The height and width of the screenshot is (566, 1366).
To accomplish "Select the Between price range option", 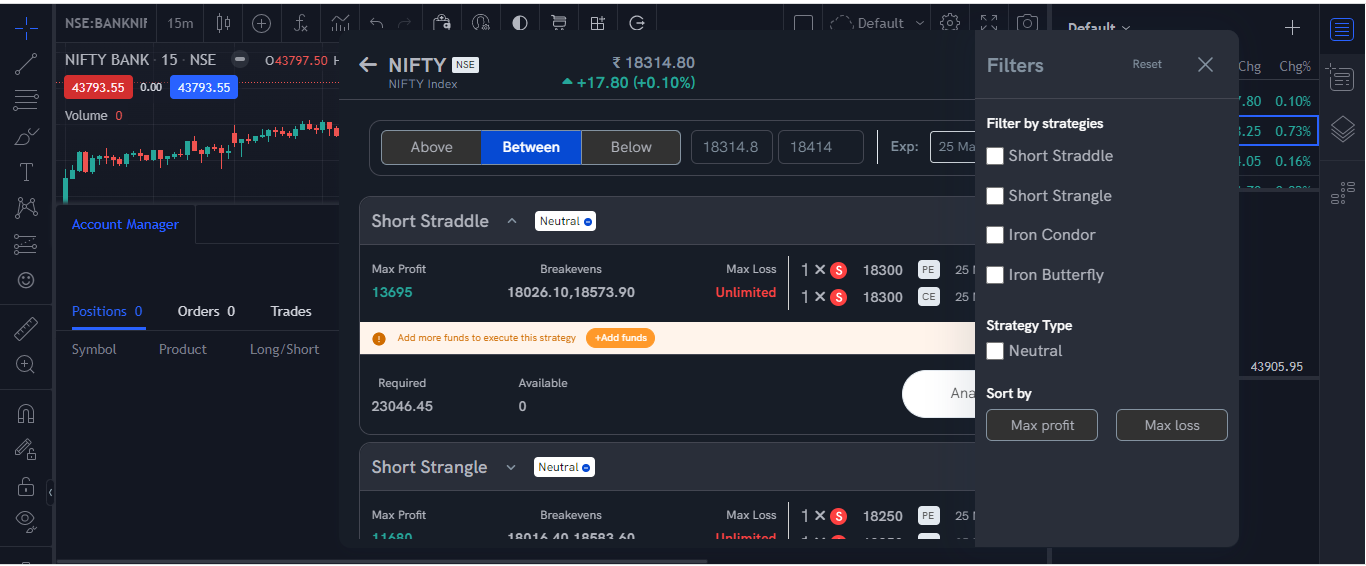I will click(x=531, y=147).
